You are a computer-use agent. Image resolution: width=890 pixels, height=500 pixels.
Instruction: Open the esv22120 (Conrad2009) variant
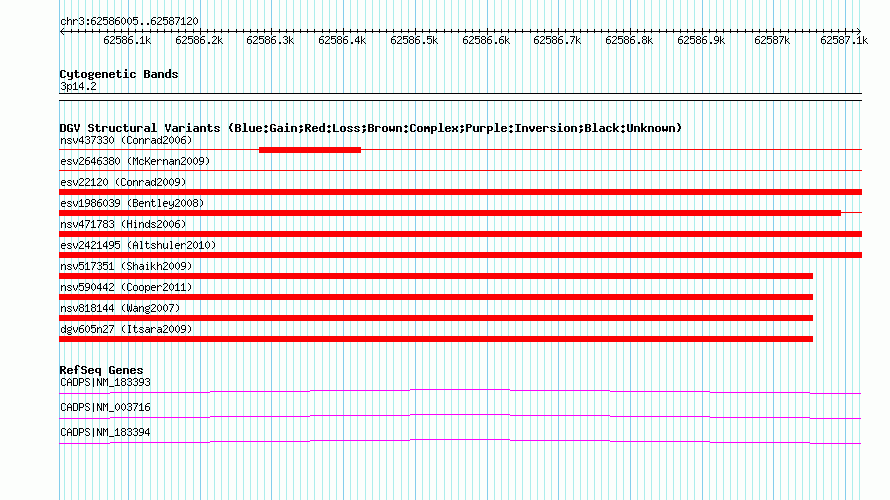tap(123, 182)
